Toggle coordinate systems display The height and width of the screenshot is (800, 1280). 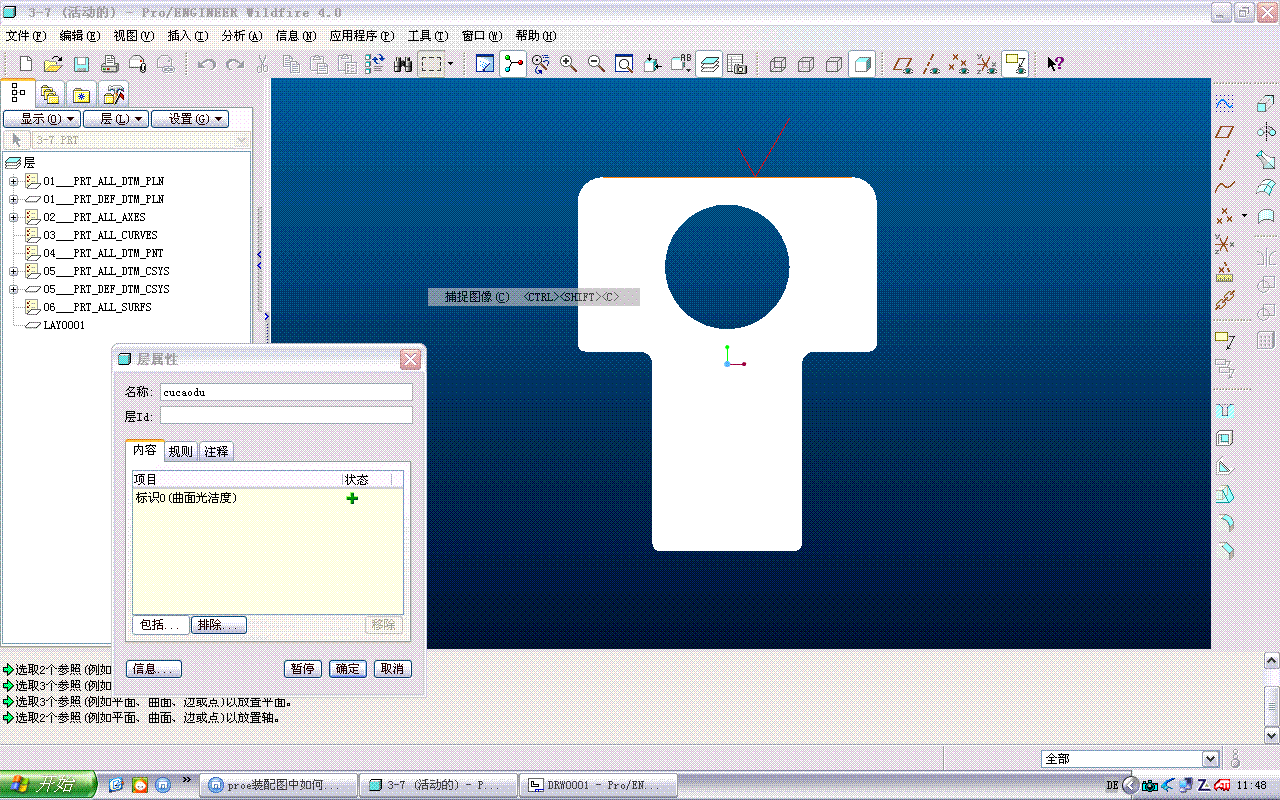coord(987,64)
